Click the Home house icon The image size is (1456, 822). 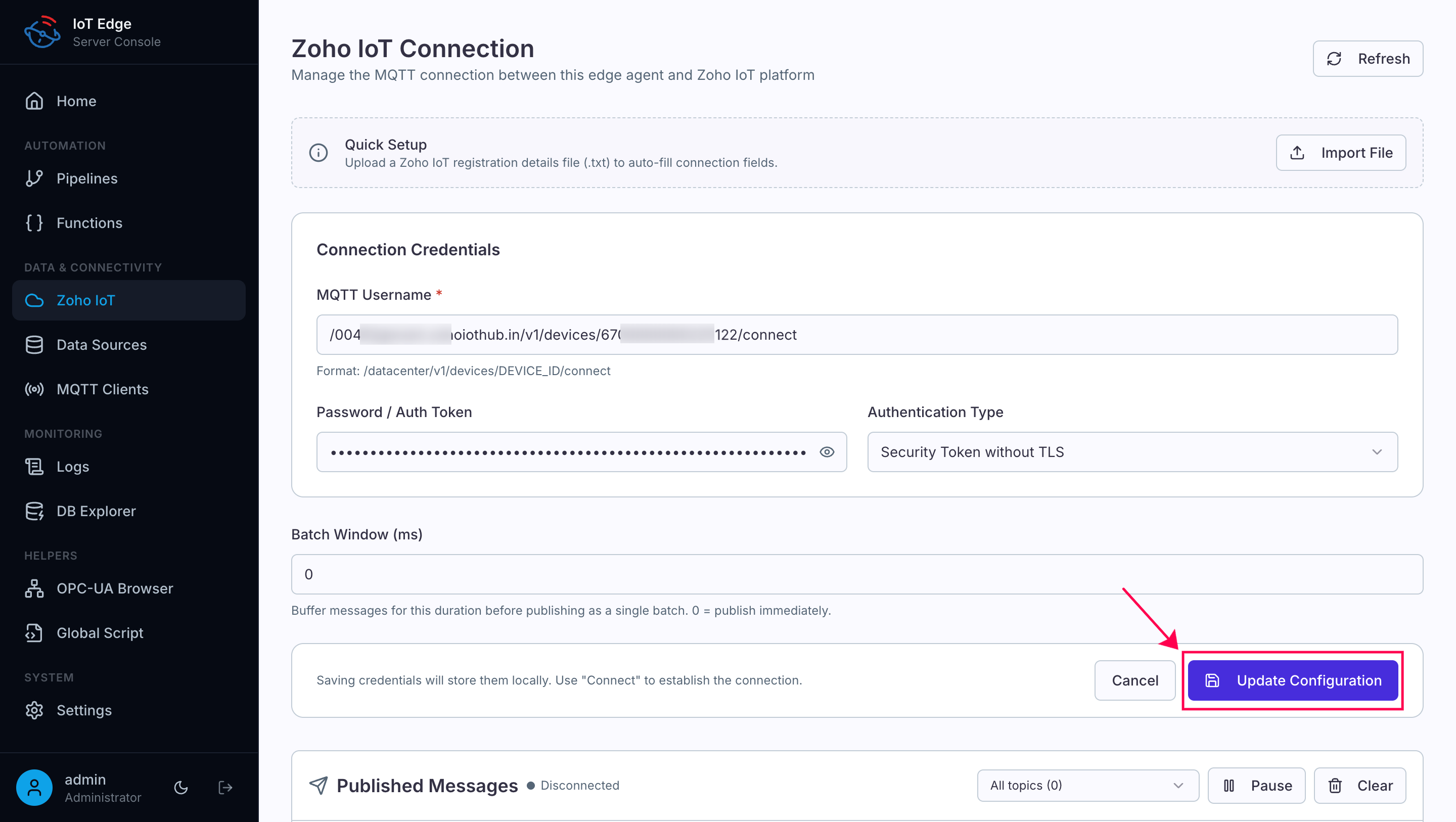click(x=34, y=101)
